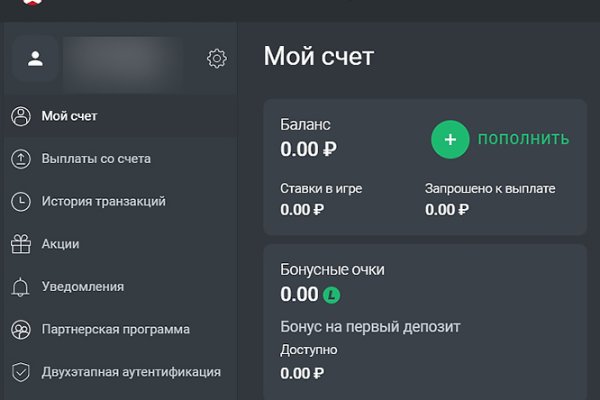600x400 pixels.
Task: Select Акции in the sidebar
Action: pos(60,244)
